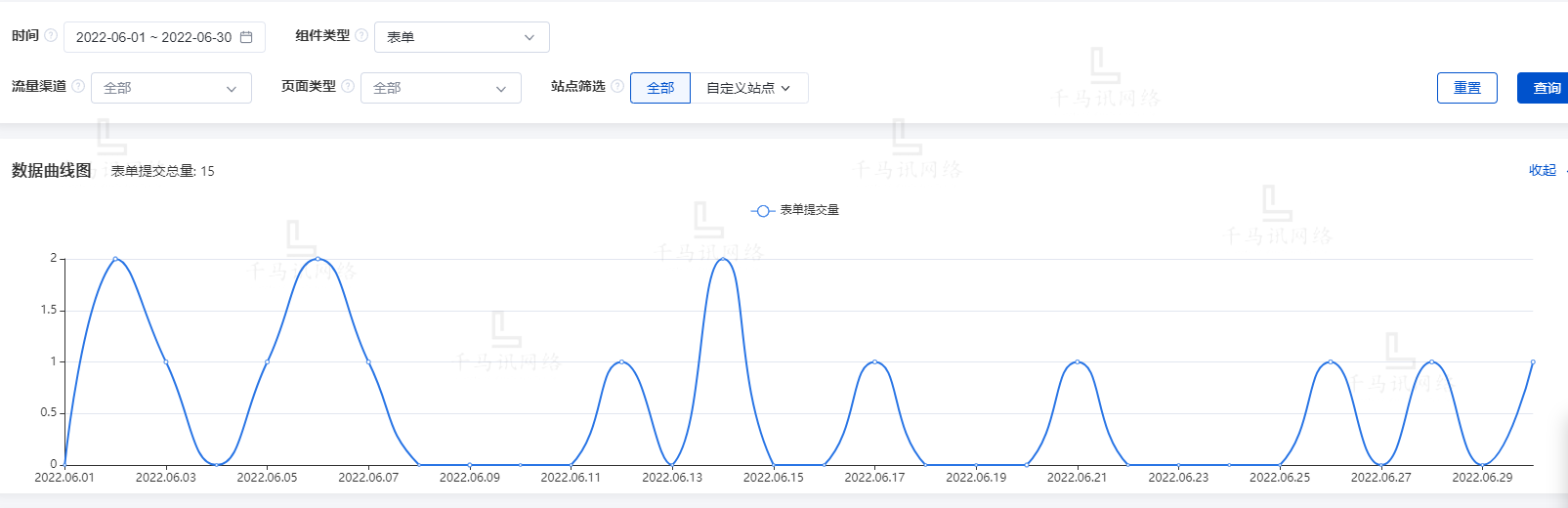Click help icon beside 站点筛选 label

[617, 86]
